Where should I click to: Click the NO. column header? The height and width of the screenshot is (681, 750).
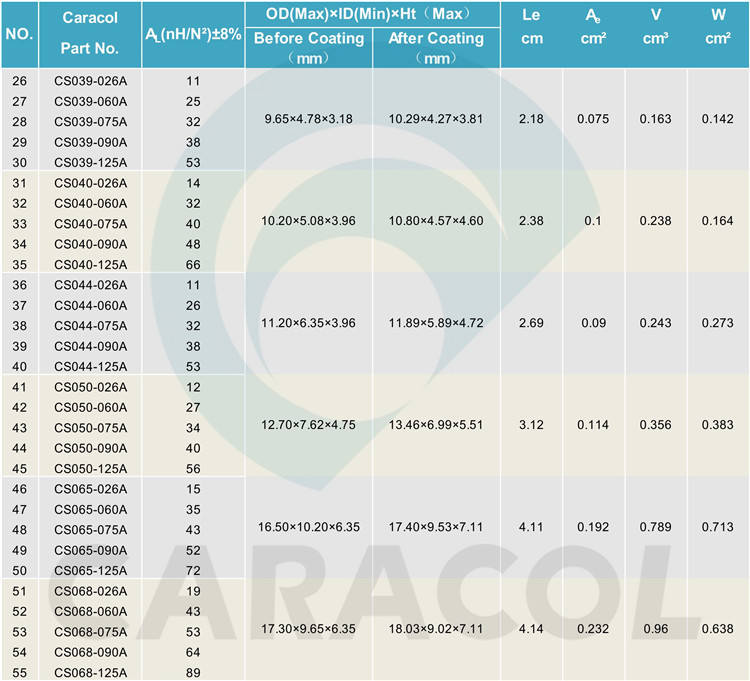tap(20, 34)
